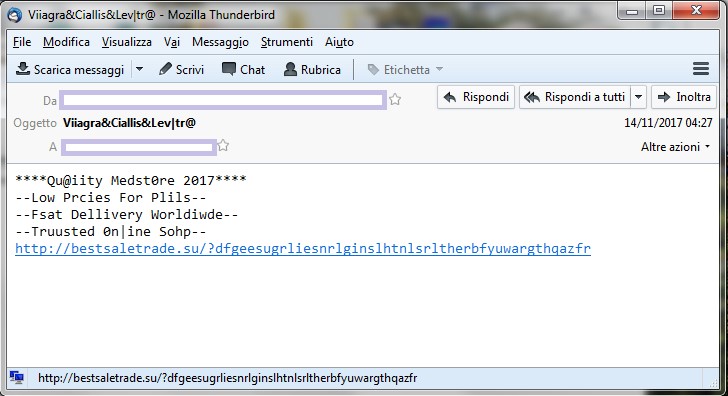Minimize the Thunderbird window
This screenshot has height=396, width=728.
pos(632,11)
